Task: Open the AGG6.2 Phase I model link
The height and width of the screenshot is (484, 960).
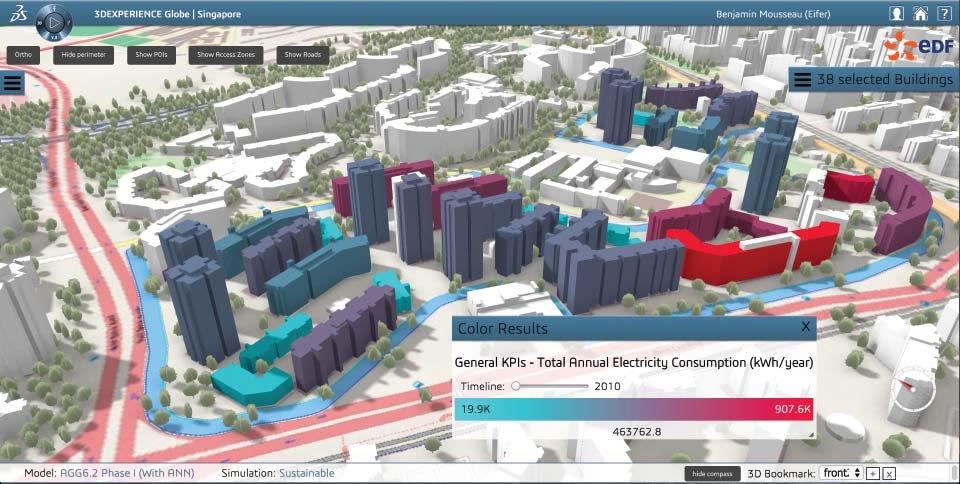Action: point(127,473)
